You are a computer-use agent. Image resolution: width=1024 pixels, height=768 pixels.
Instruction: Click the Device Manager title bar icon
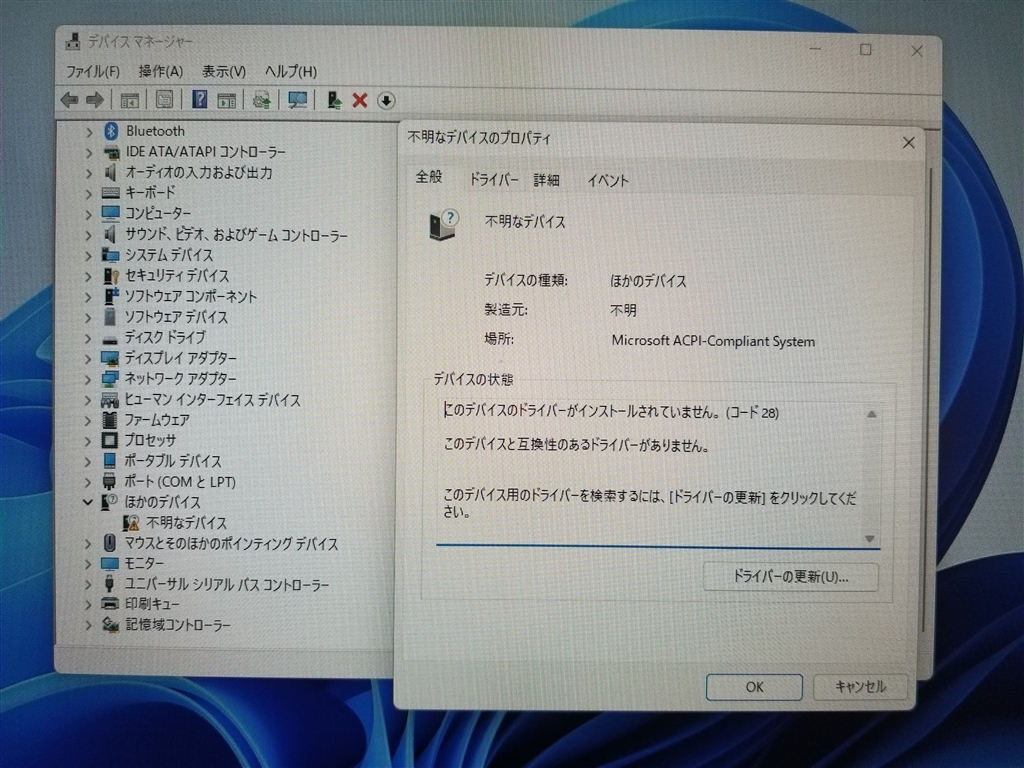[72, 41]
